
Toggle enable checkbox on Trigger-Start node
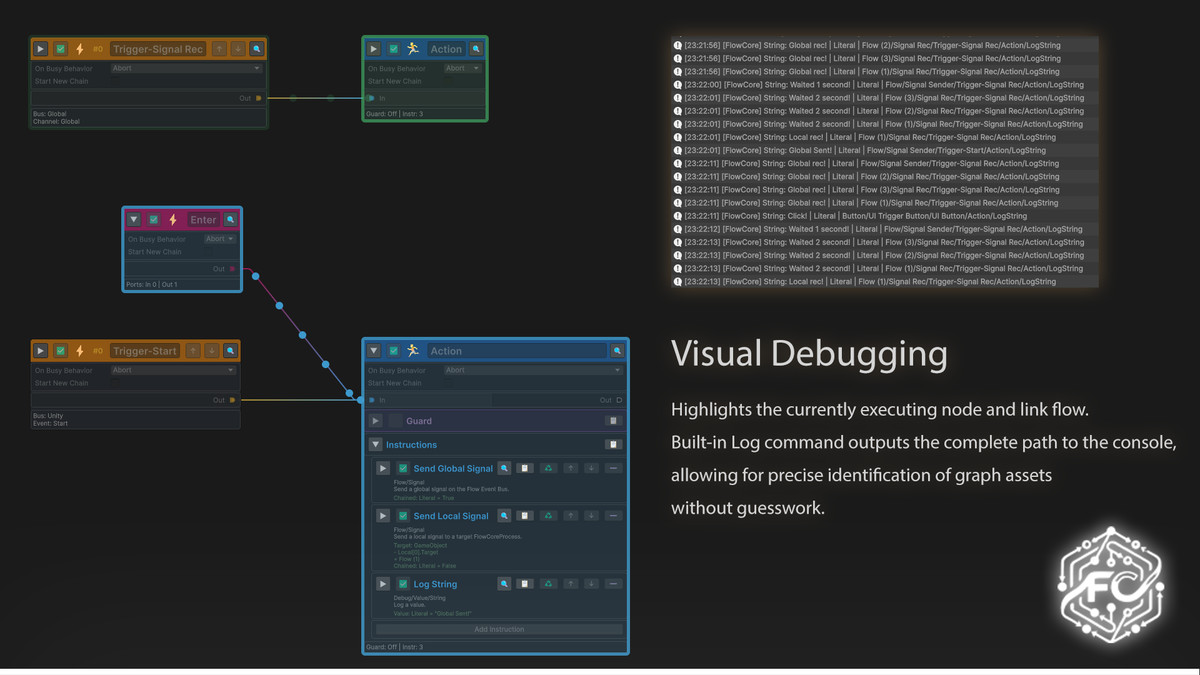click(x=60, y=351)
